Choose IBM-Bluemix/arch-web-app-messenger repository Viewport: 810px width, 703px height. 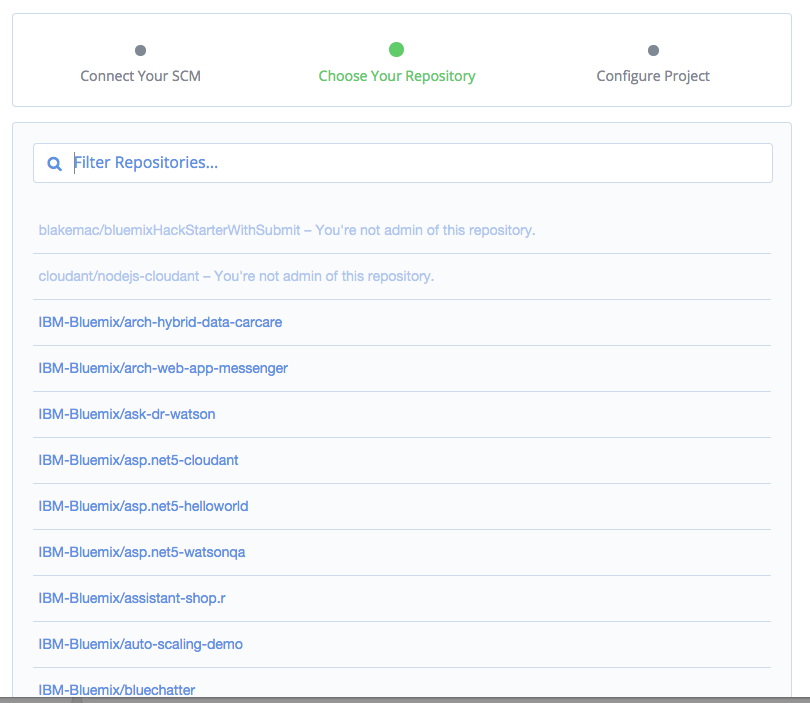(163, 368)
